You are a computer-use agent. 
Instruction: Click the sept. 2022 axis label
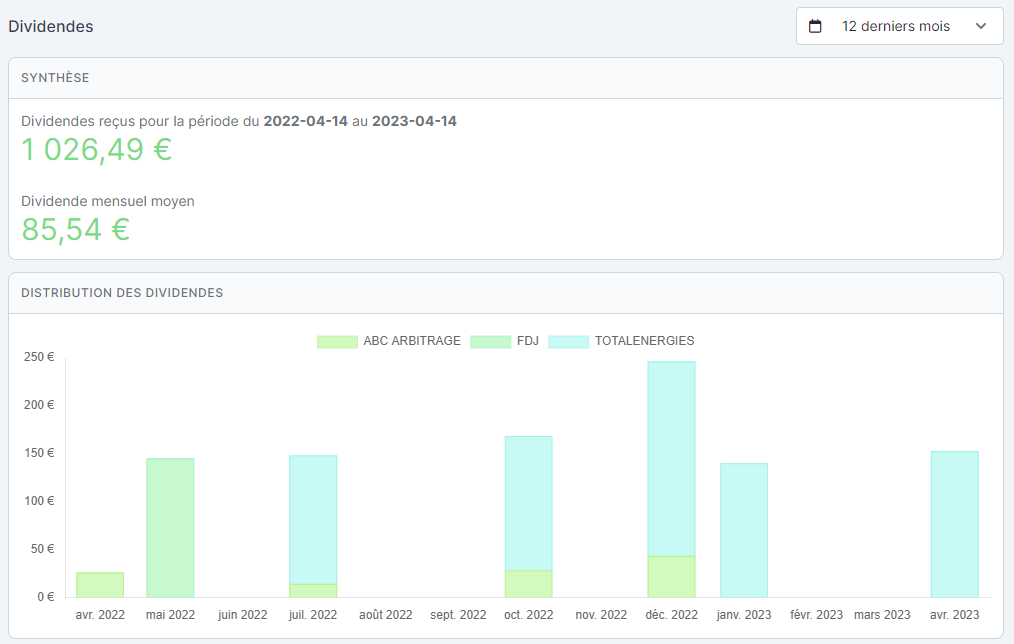point(458,615)
